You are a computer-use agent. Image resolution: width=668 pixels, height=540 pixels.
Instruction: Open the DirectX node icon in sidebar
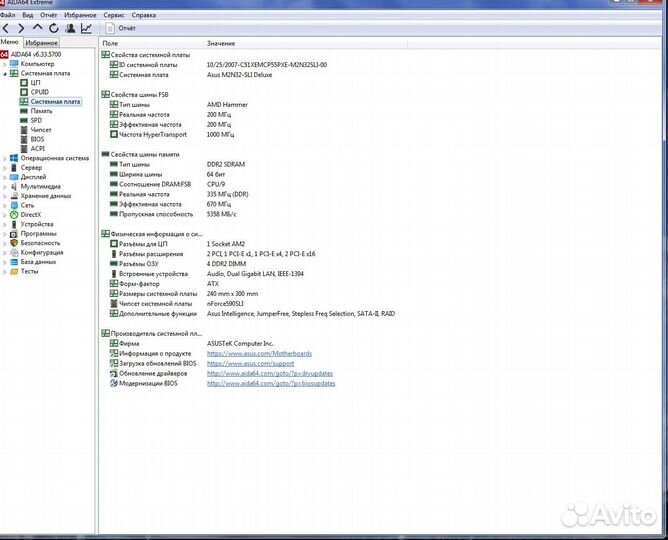point(14,215)
